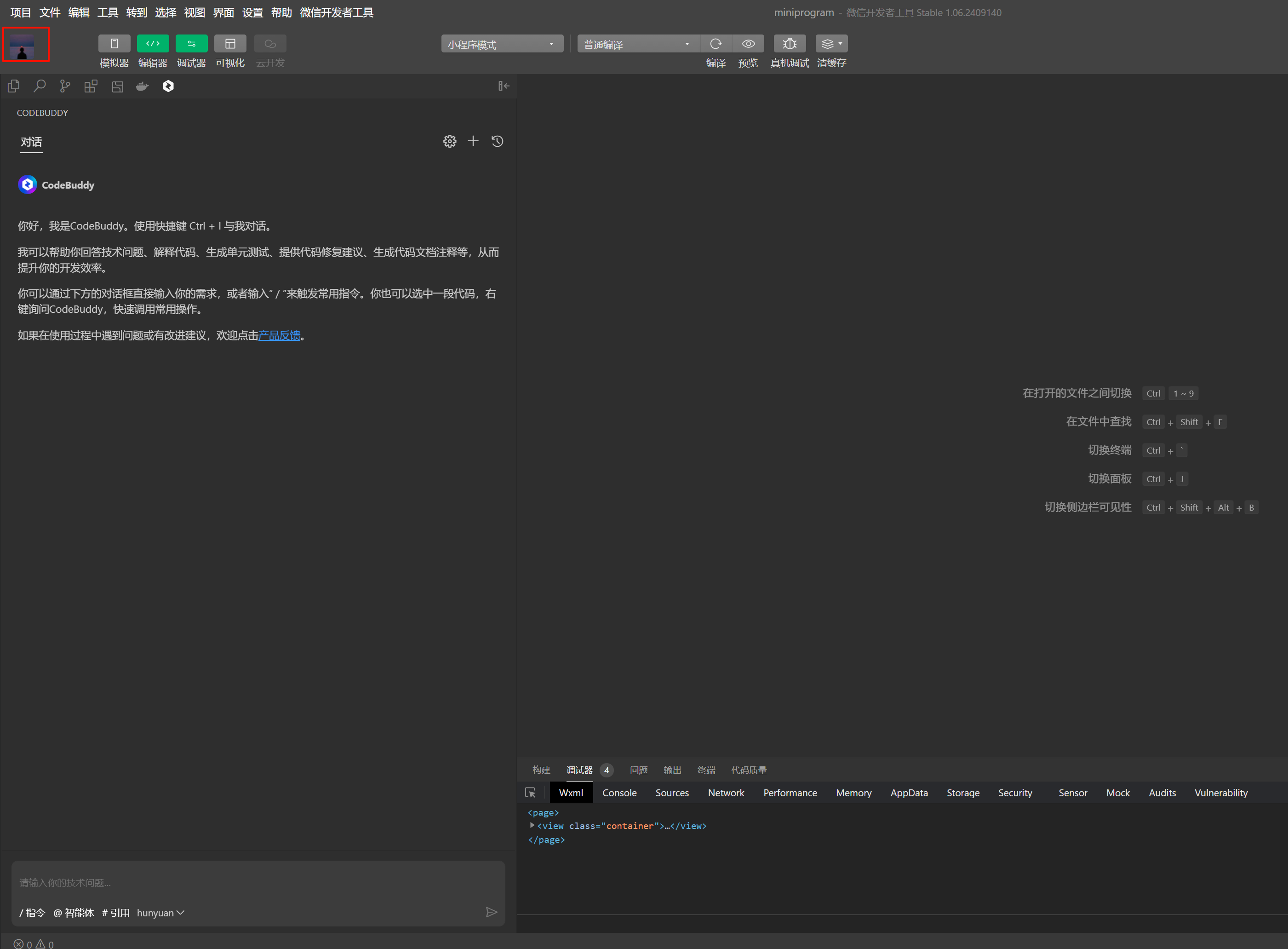
Task: Switch to the 问题 panel tab
Action: [639, 770]
